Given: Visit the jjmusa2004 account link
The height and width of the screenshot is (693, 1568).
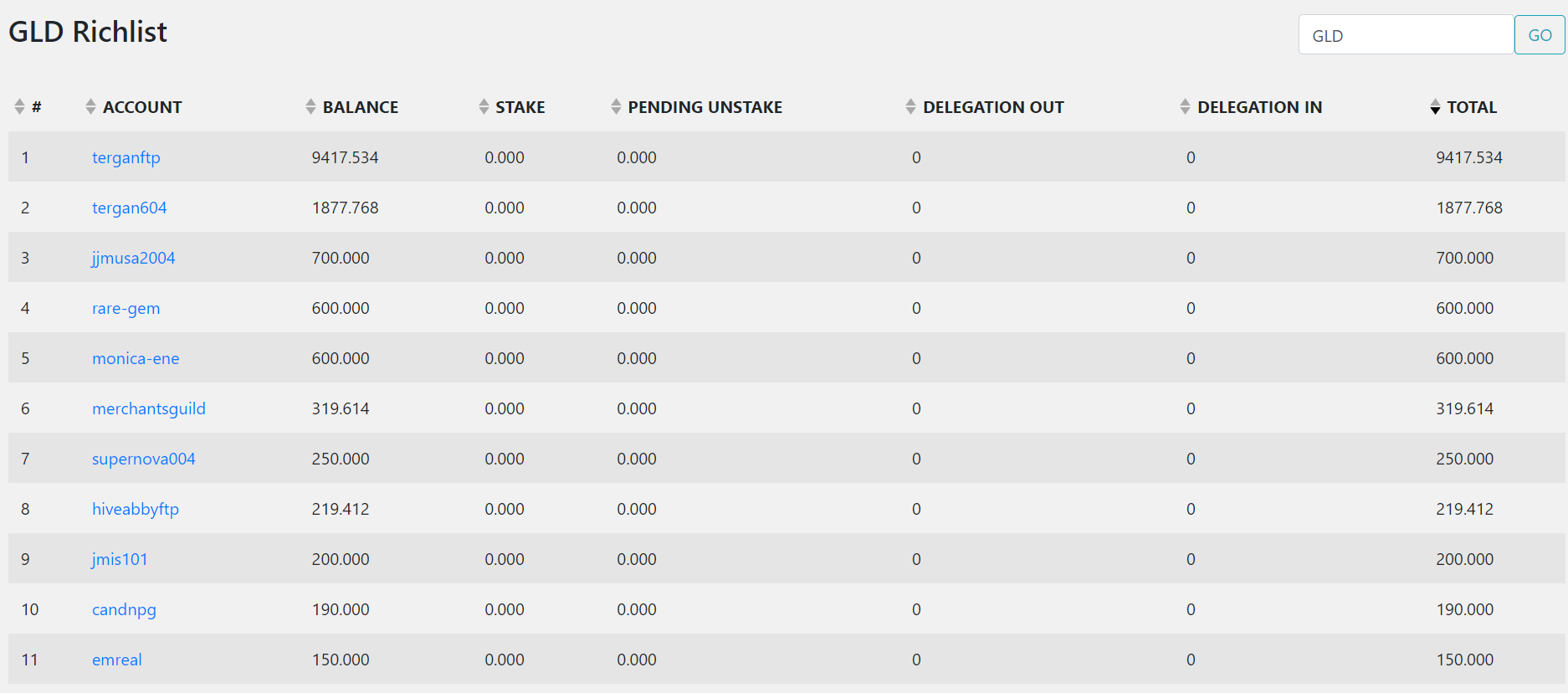Looking at the screenshot, I should pyautogui.click(x=133, y=258).
